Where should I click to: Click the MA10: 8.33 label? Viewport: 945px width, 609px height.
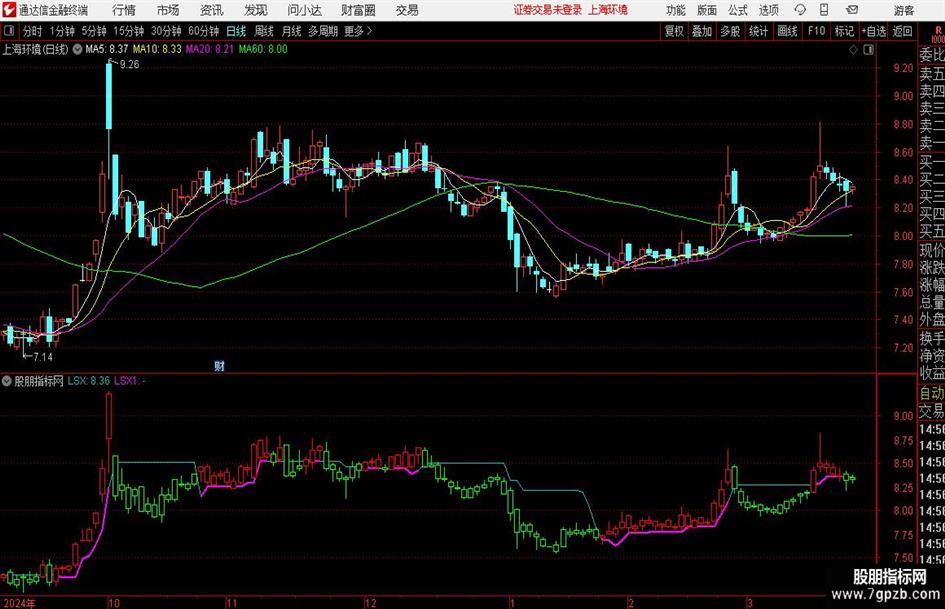[157, 49]
